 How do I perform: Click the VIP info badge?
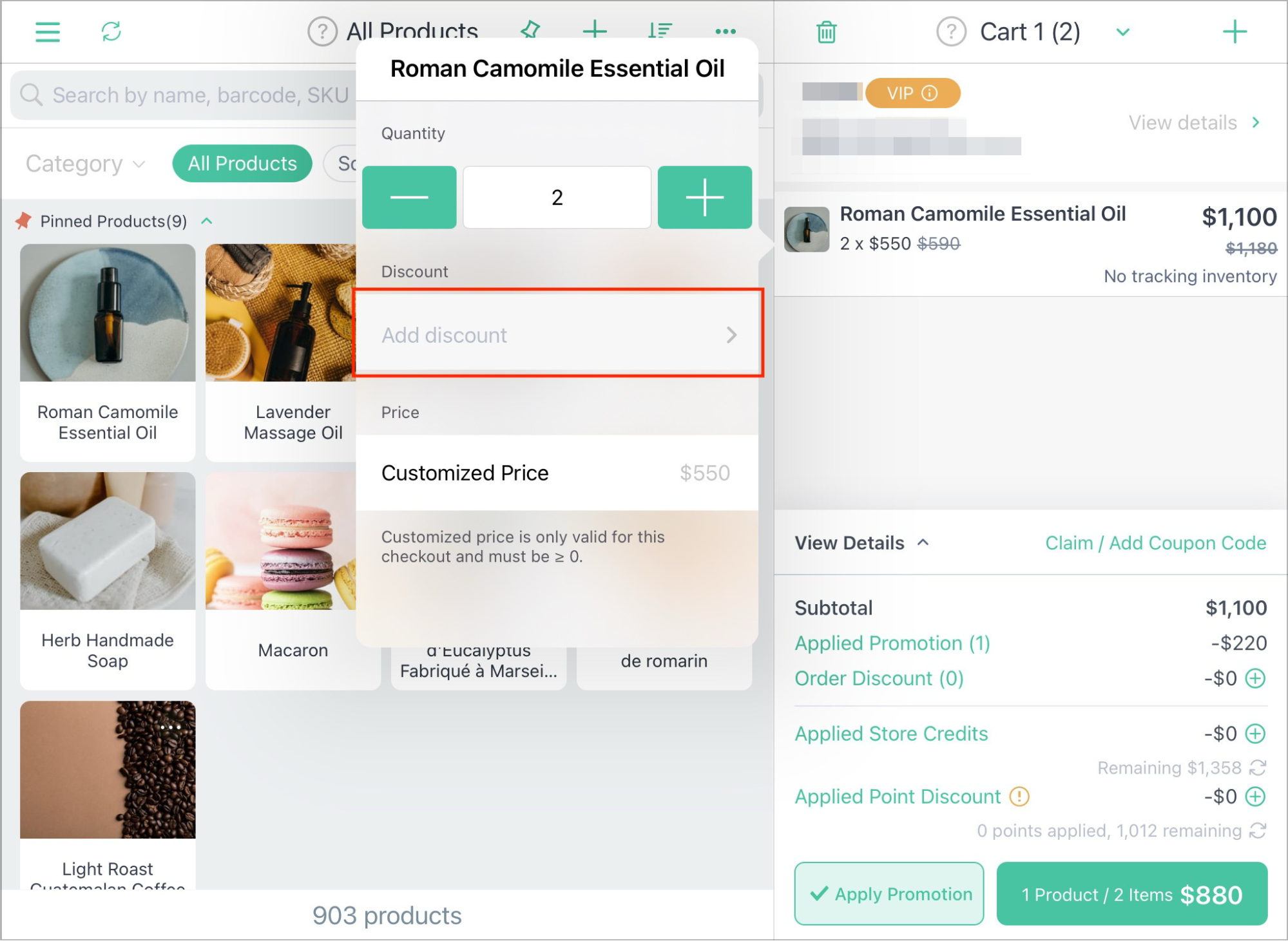pyautogui.click(x=912, y=93)
